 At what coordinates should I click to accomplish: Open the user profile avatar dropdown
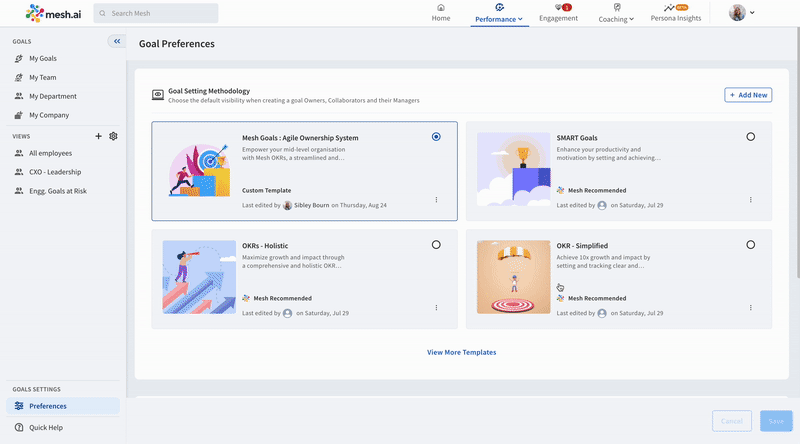[x=741, y=13]
